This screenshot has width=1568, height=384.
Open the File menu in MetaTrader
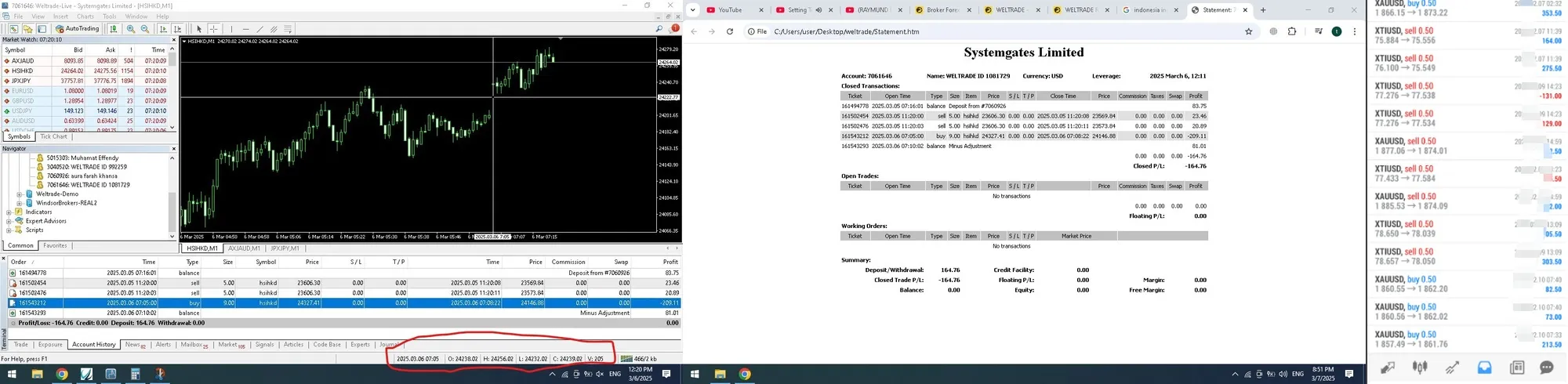(18, 16)
